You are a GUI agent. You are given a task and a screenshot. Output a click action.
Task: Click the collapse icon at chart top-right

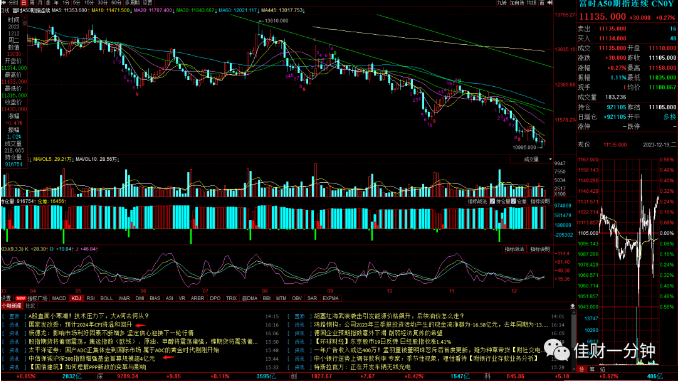pos(550,3)
